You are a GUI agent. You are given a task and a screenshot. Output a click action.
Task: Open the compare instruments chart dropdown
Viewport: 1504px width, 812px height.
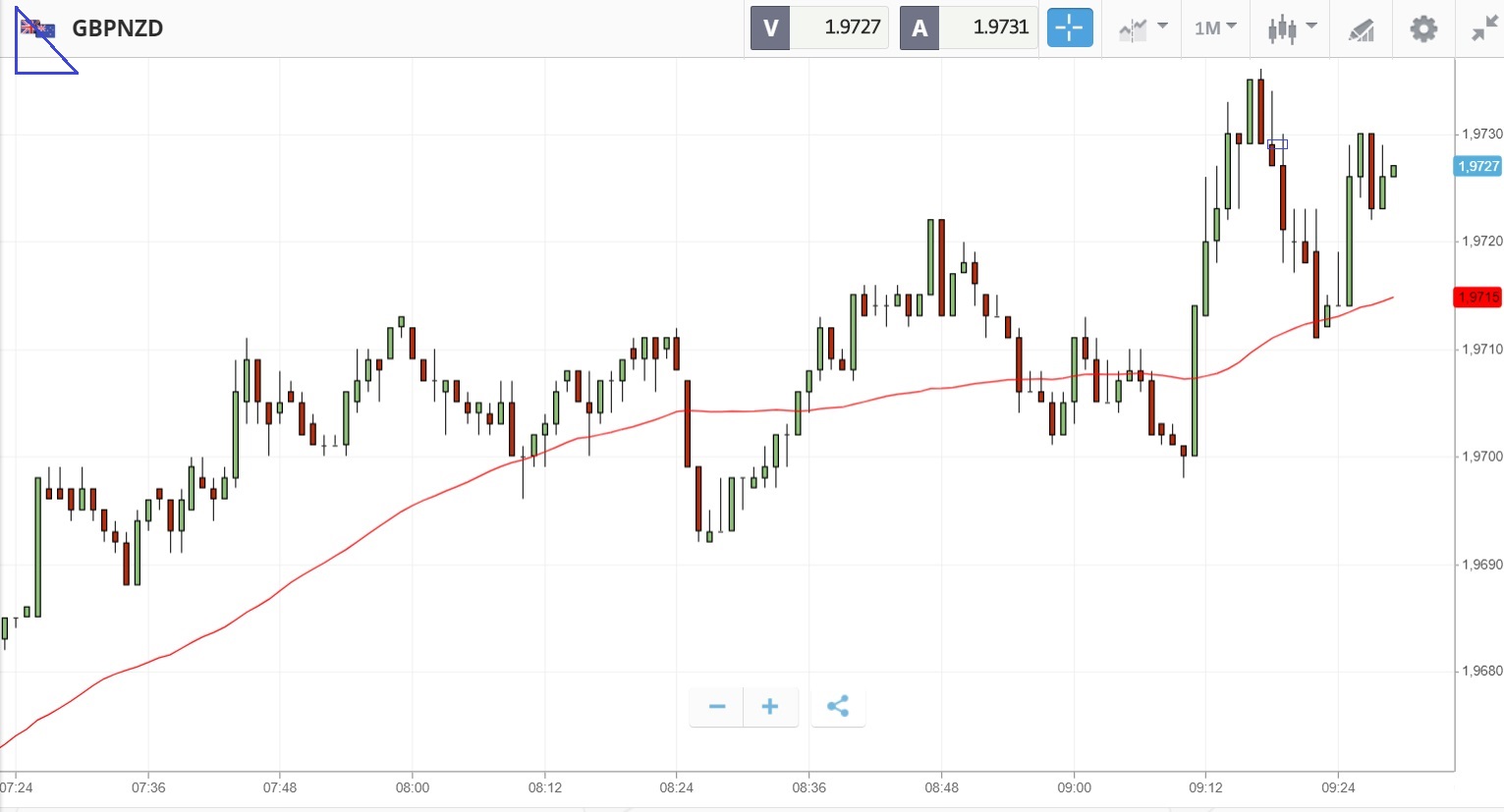(1142, 28)
